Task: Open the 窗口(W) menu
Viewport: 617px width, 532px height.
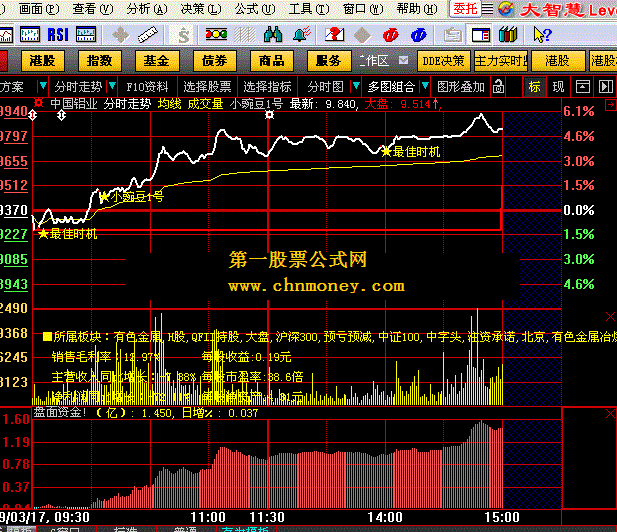Action: click(363, 8)
